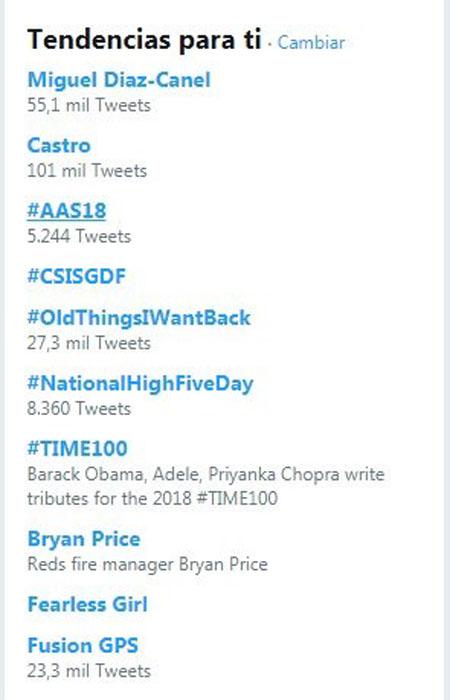Click the Barack Obama, Adele tribute description
The image size is (450, 700).
pos(206,486)
